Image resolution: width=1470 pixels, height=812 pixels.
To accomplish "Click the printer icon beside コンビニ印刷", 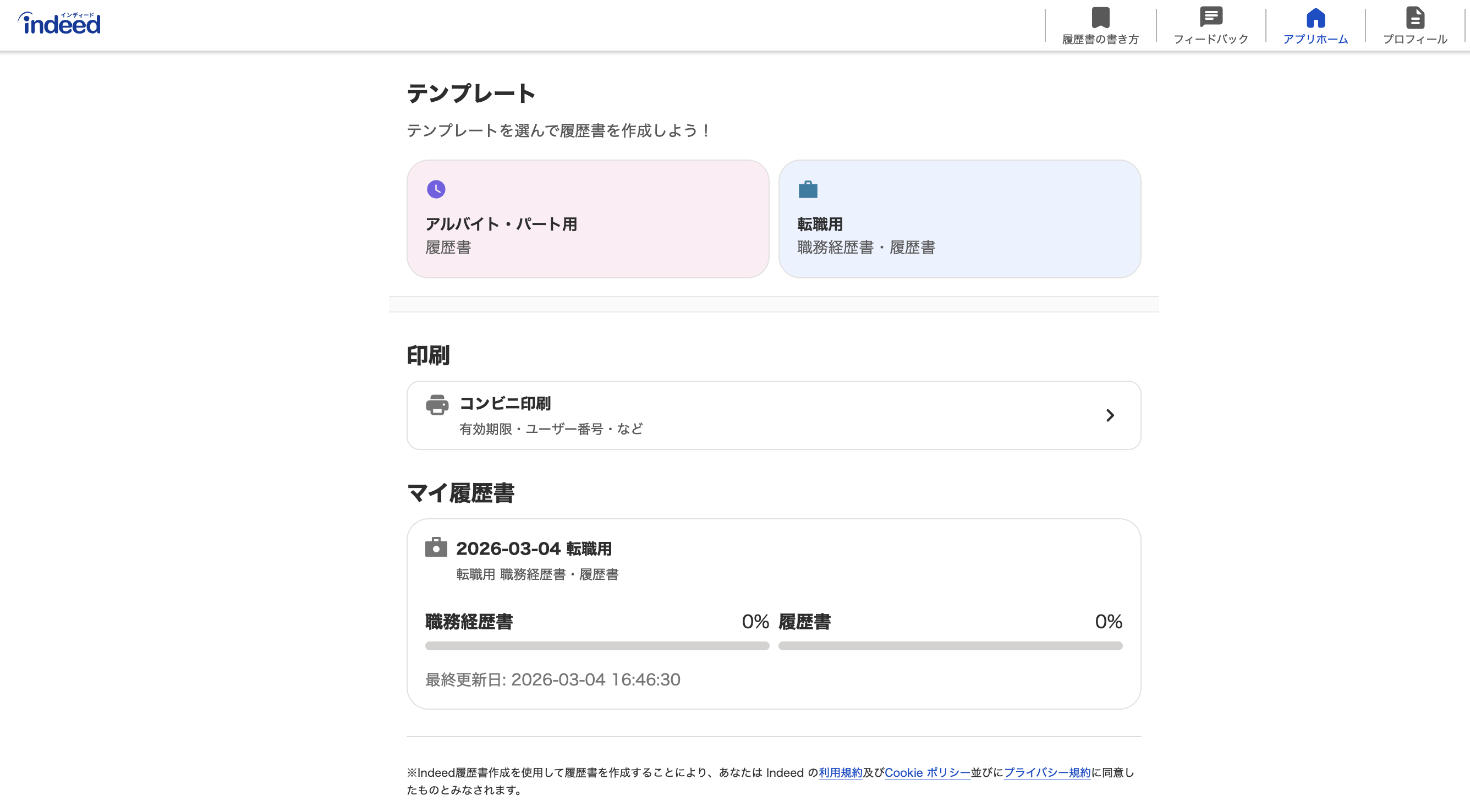I will tap(437, 405).
